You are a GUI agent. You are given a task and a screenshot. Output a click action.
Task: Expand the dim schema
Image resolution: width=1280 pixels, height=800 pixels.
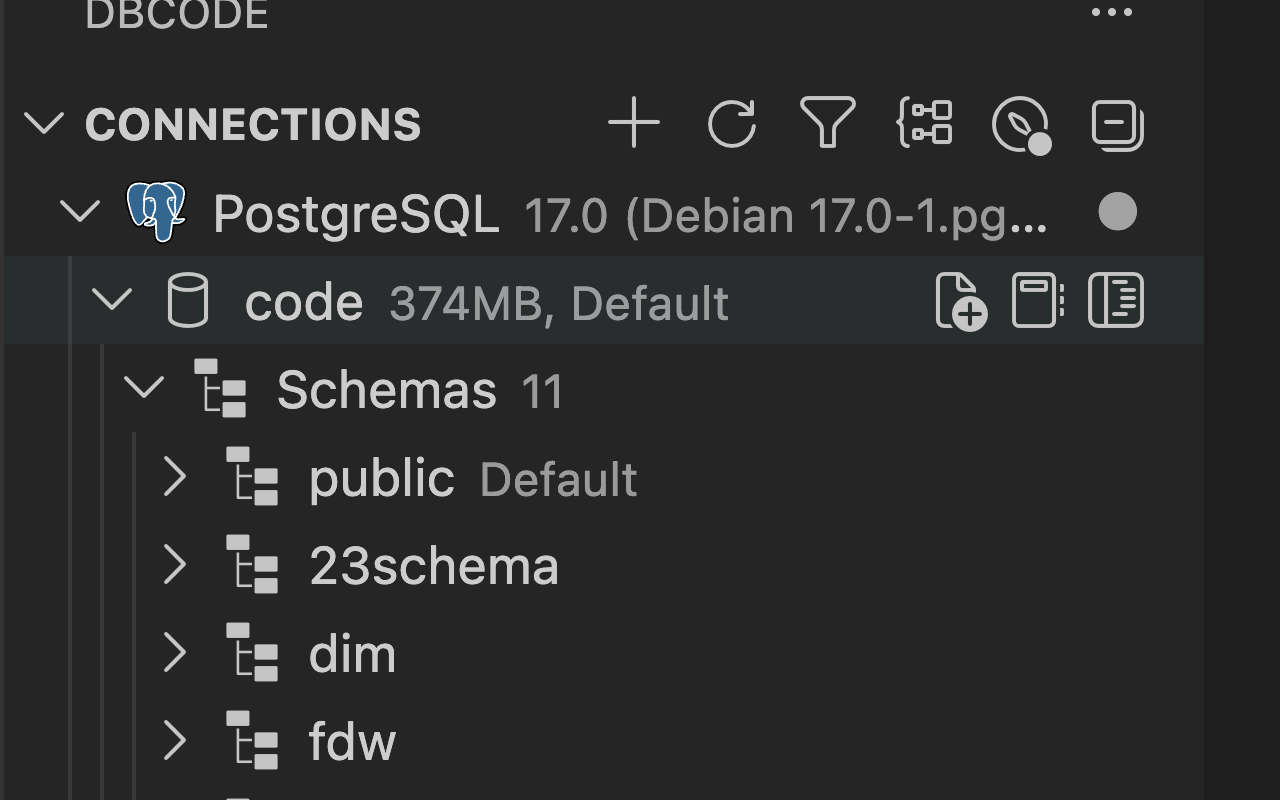point(176,653)
